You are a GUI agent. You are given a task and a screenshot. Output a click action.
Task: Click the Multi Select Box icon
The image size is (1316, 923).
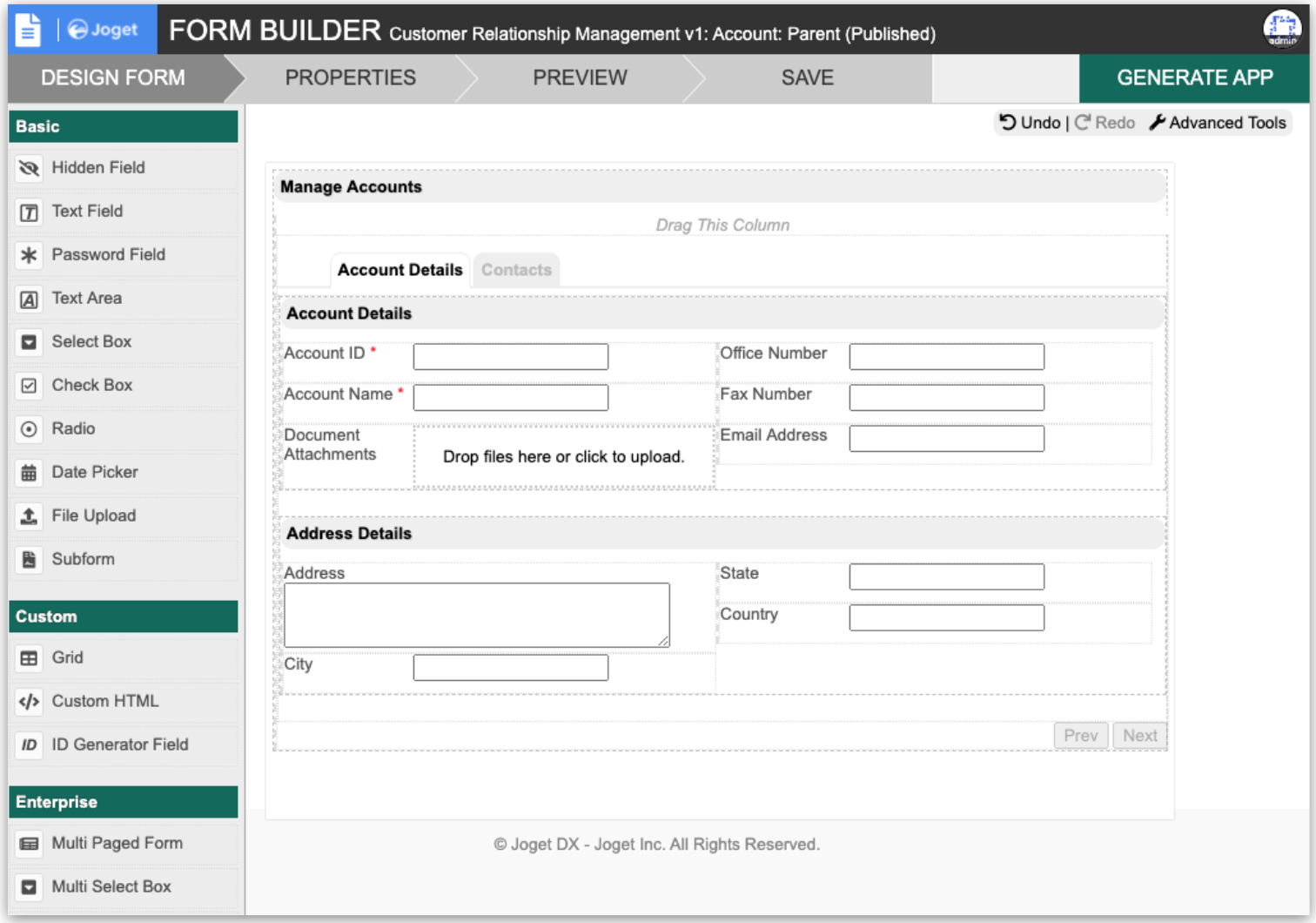[x=29, y=887]
